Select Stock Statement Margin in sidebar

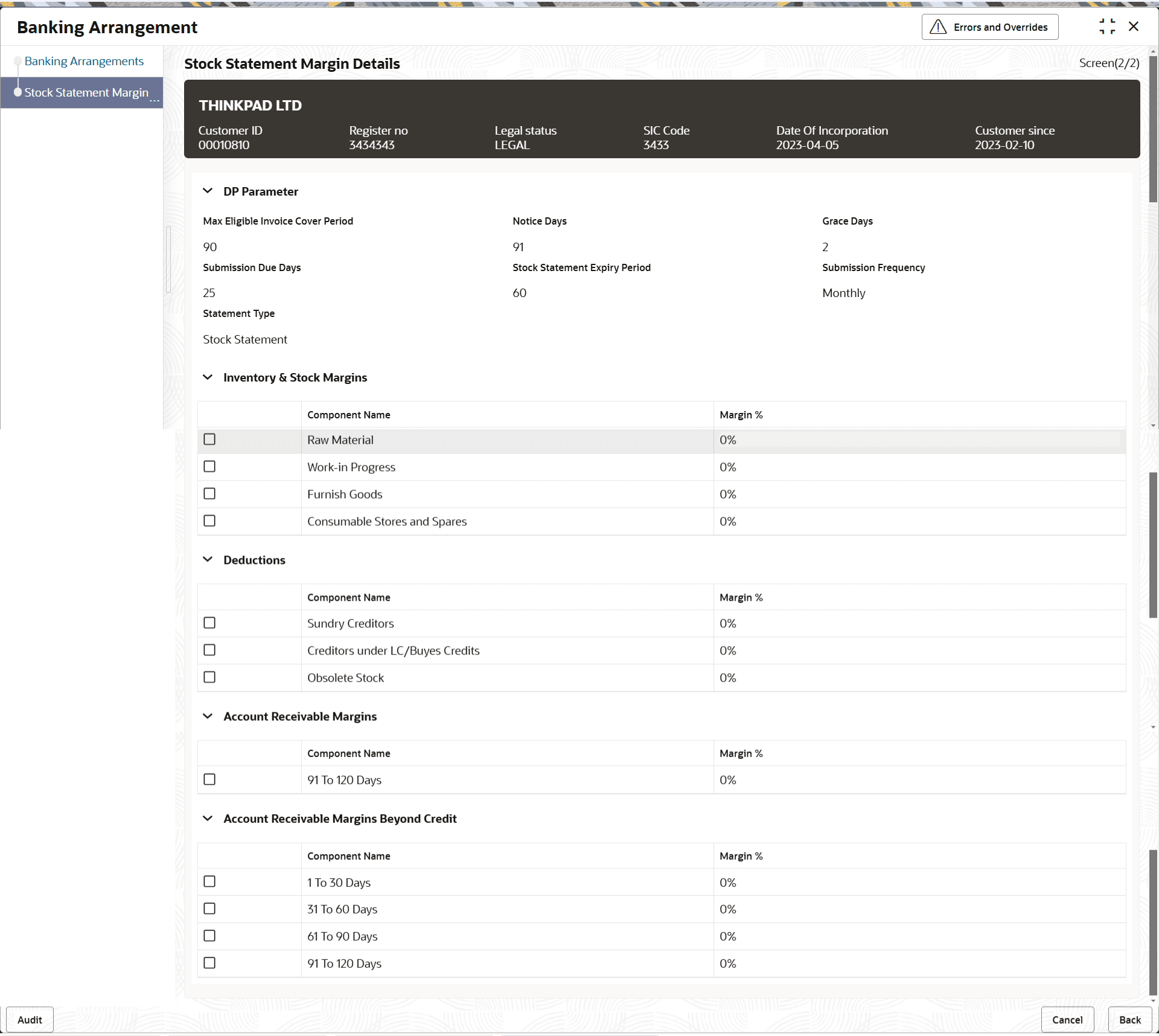86,92
